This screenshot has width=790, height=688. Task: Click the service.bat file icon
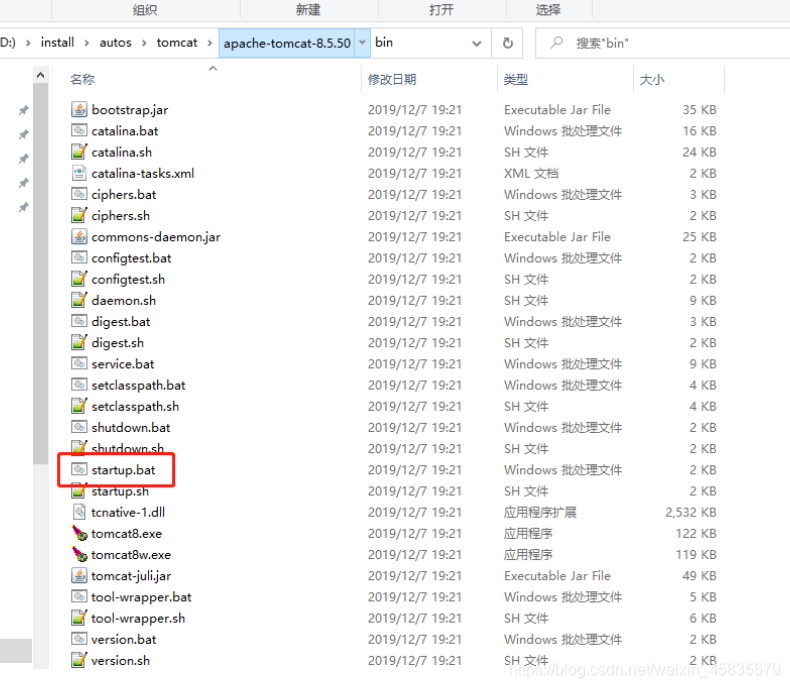(x=79, y=363)
